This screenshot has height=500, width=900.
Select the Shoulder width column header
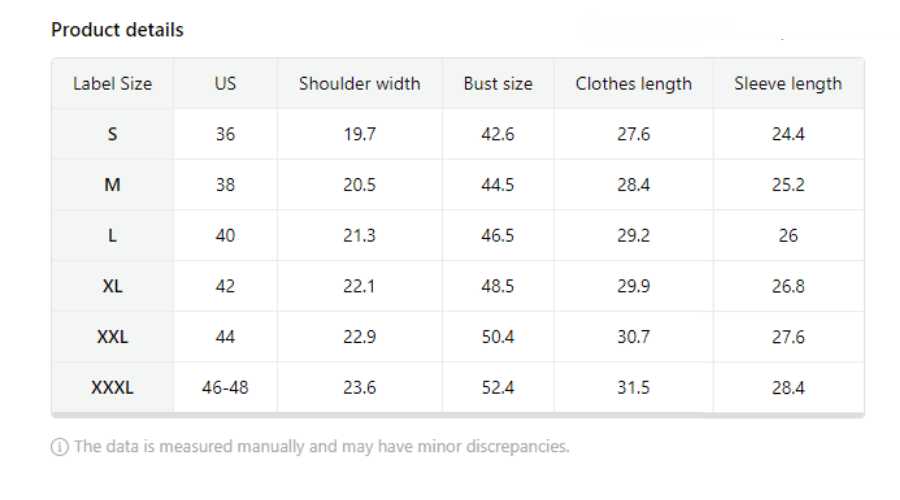click(x=359, y=84)
